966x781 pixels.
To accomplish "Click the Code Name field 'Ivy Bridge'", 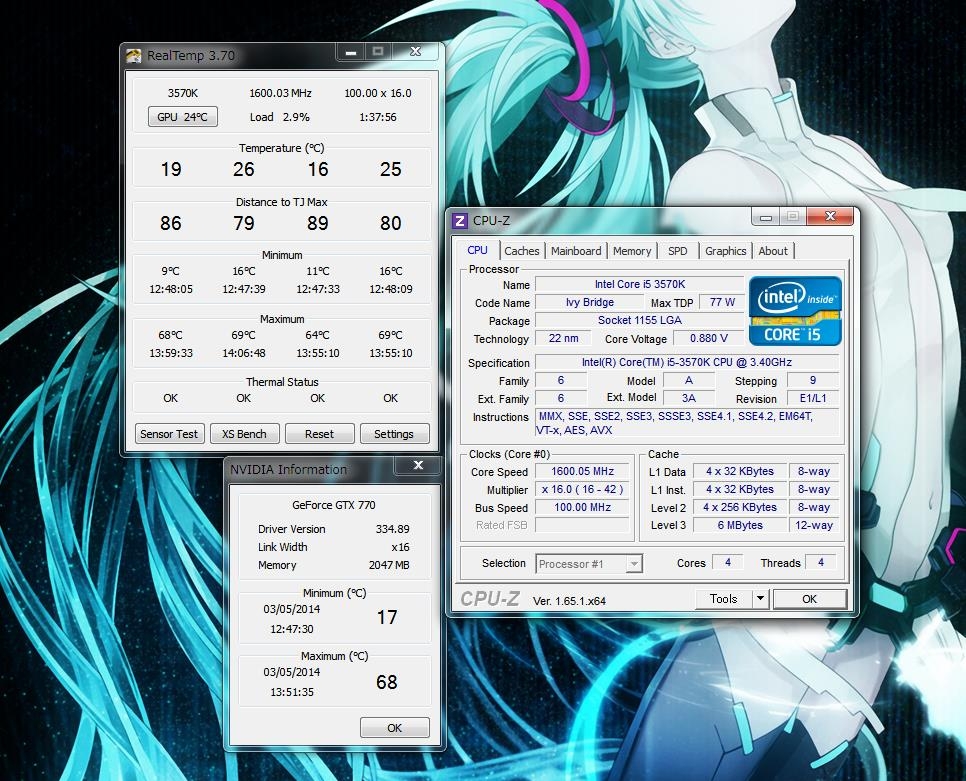I will point(590,302).
